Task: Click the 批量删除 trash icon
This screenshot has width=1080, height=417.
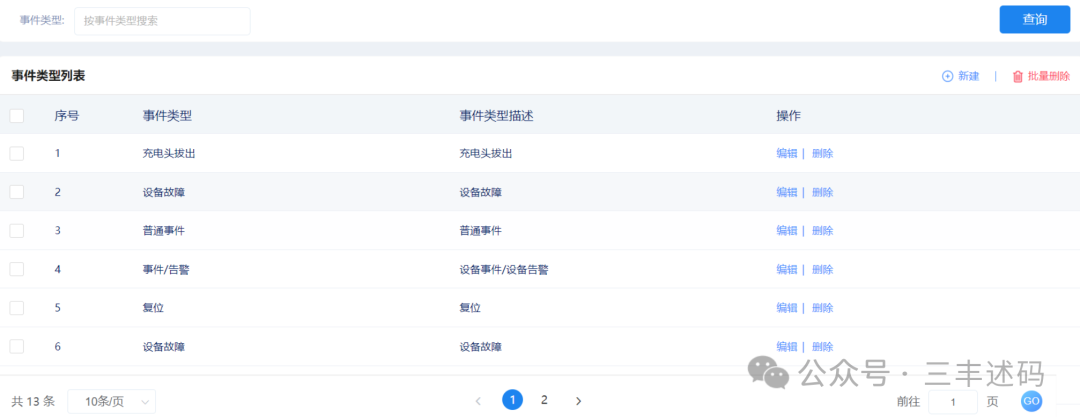Action: coord(1017,77)
